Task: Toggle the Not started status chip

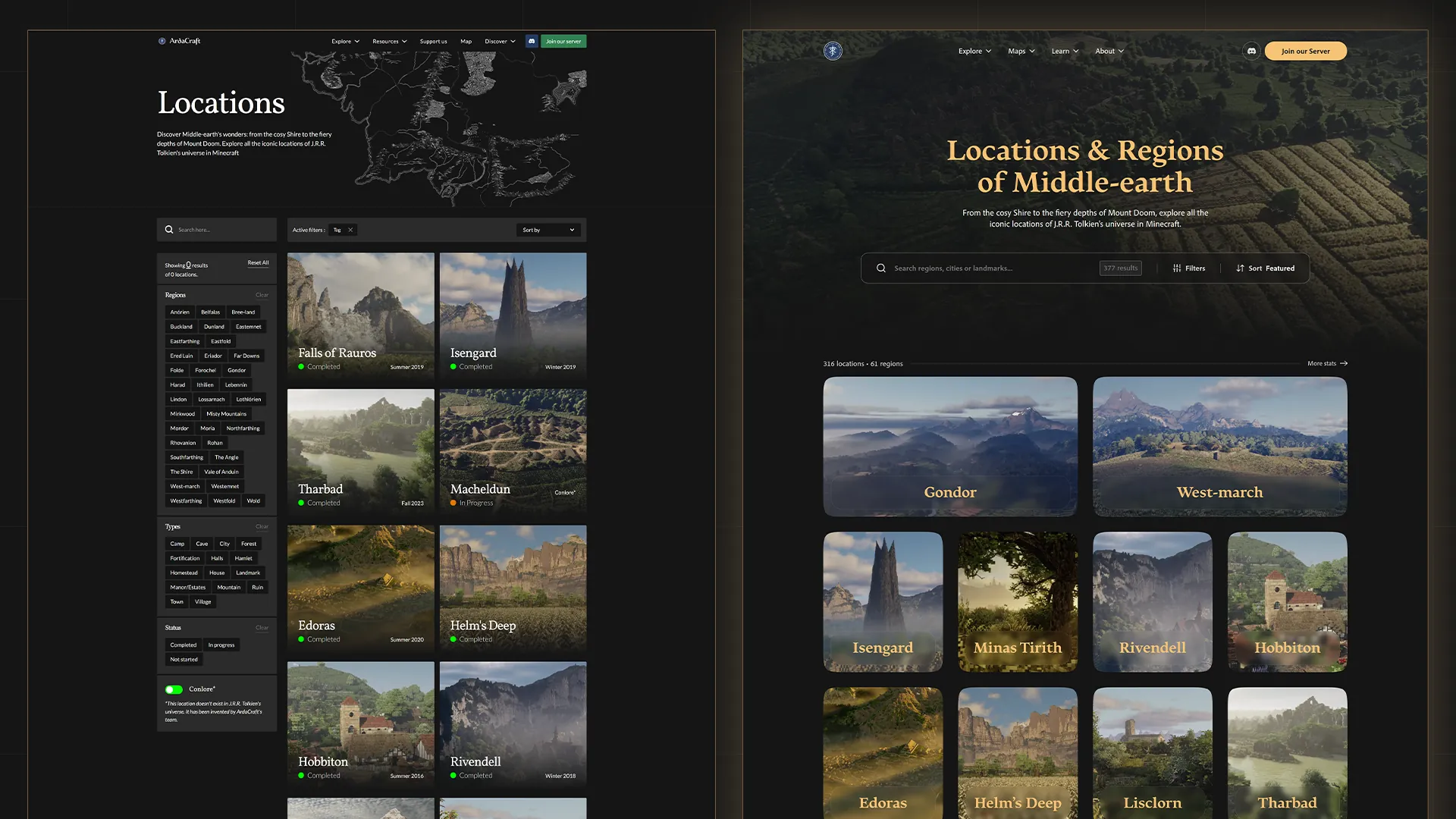Action: [x=184, y=659]
